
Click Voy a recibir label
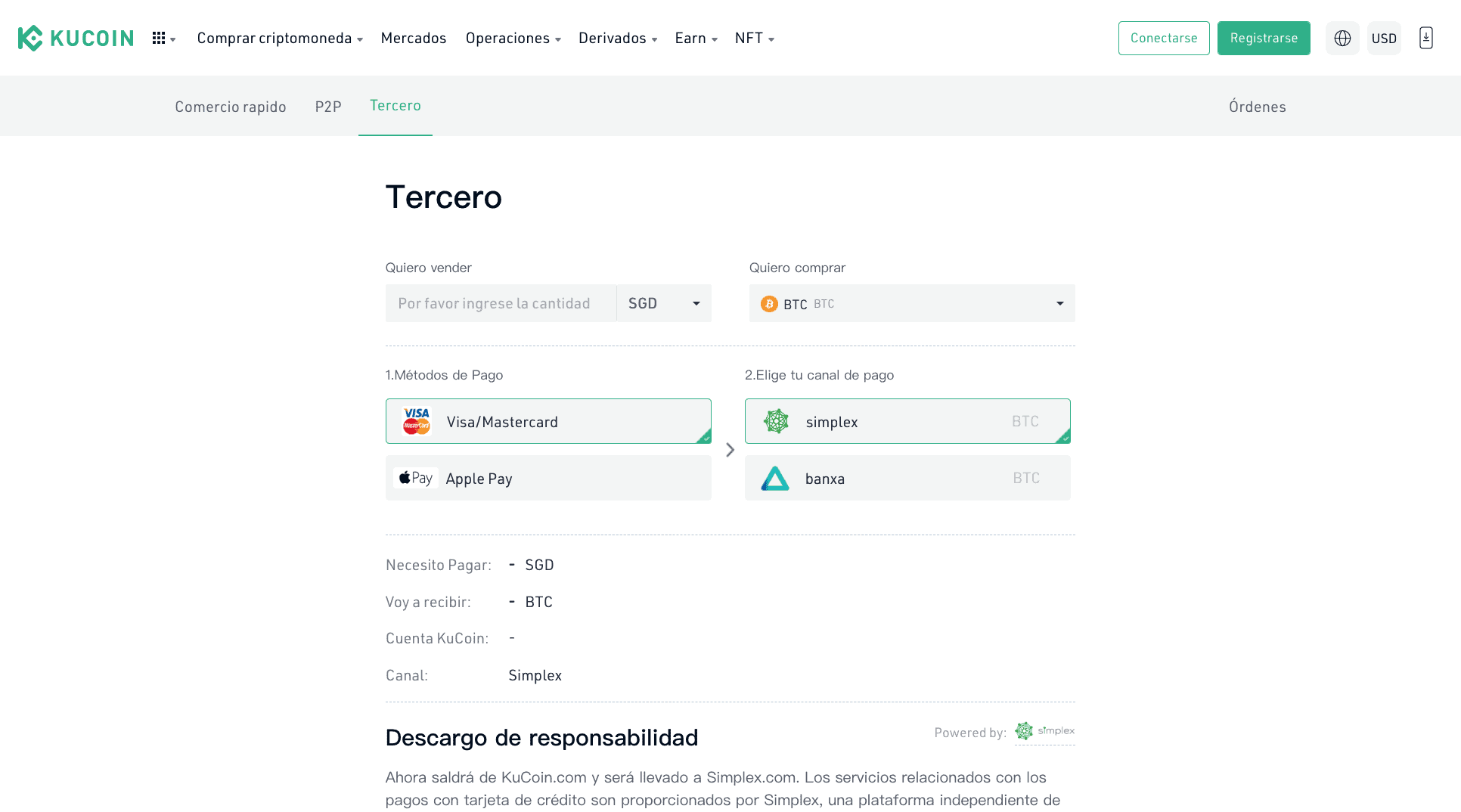click(x=428, y=603)
